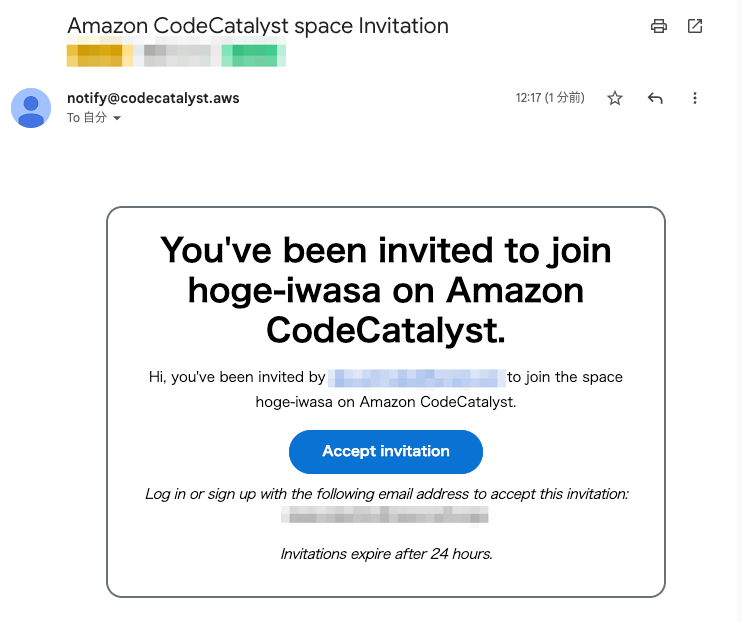Open the email in a new window
Screen dimensions: 742x622
[695, 27]
